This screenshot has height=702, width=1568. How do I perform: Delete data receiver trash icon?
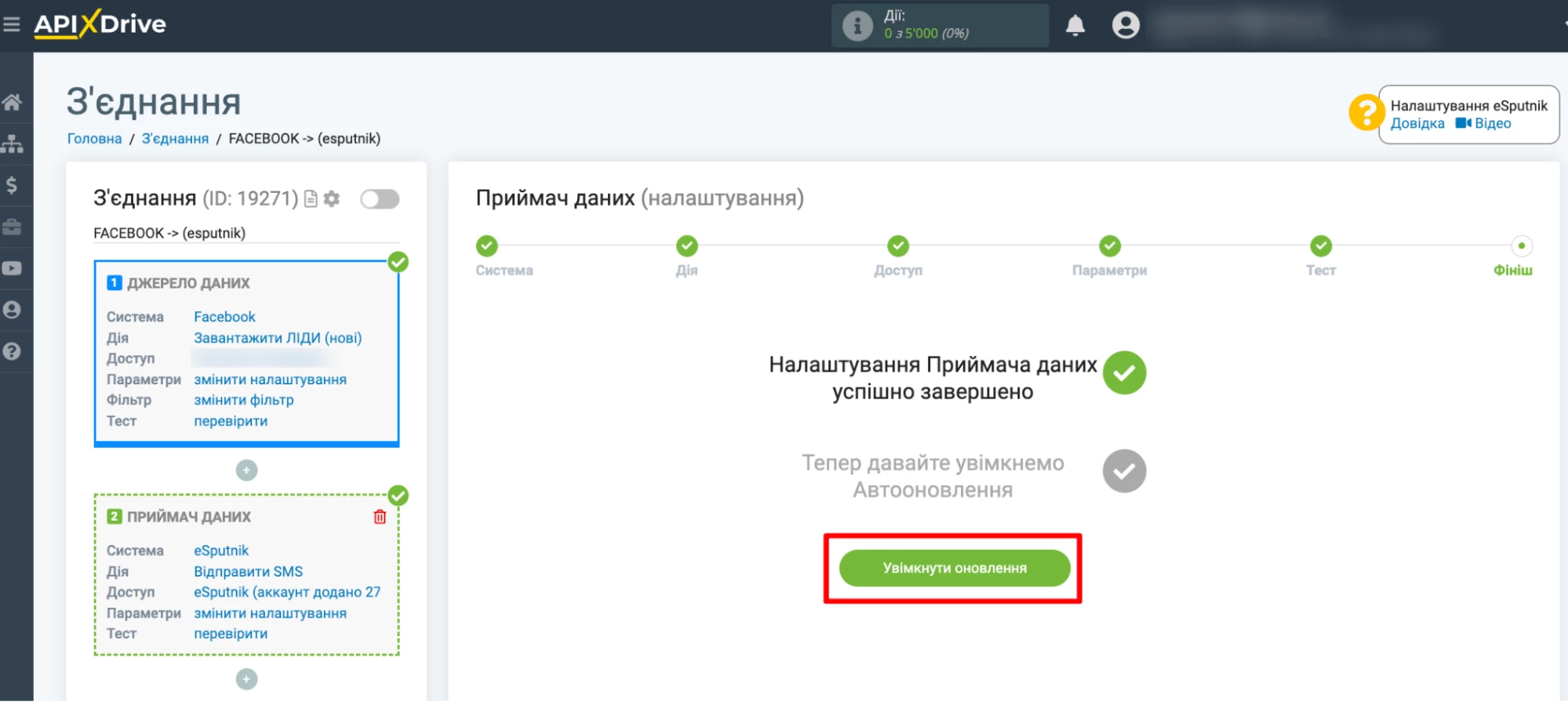click(380, 517)
